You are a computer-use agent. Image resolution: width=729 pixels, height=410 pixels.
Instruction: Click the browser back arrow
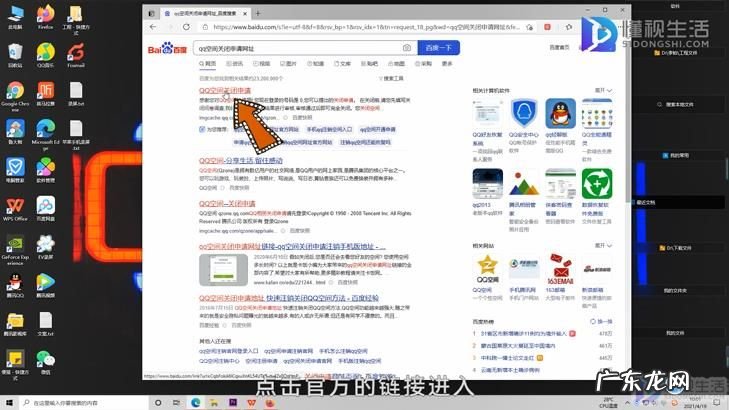click(x=153, y=27)
